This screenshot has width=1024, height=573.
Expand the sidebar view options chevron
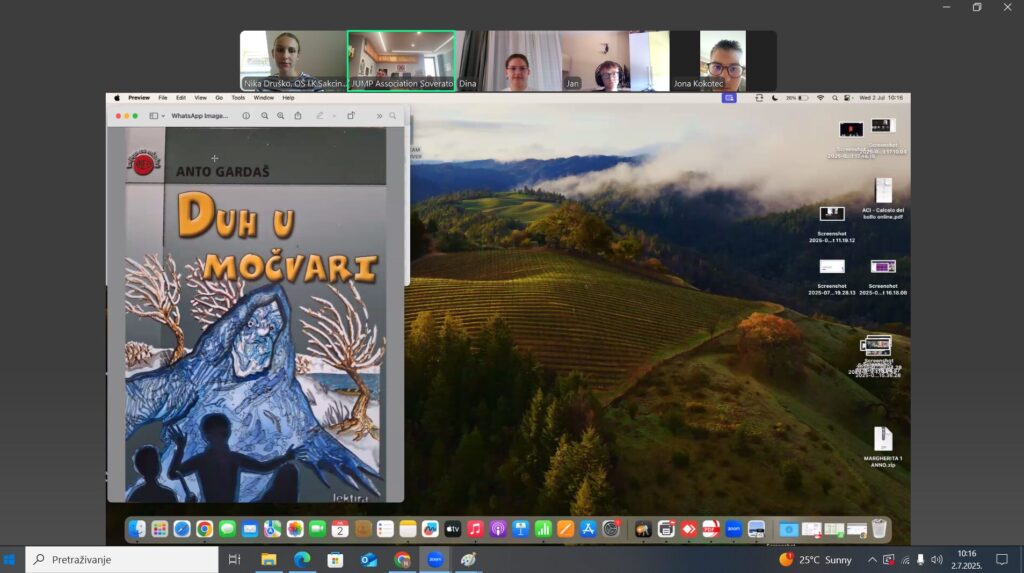coord(163,116)
